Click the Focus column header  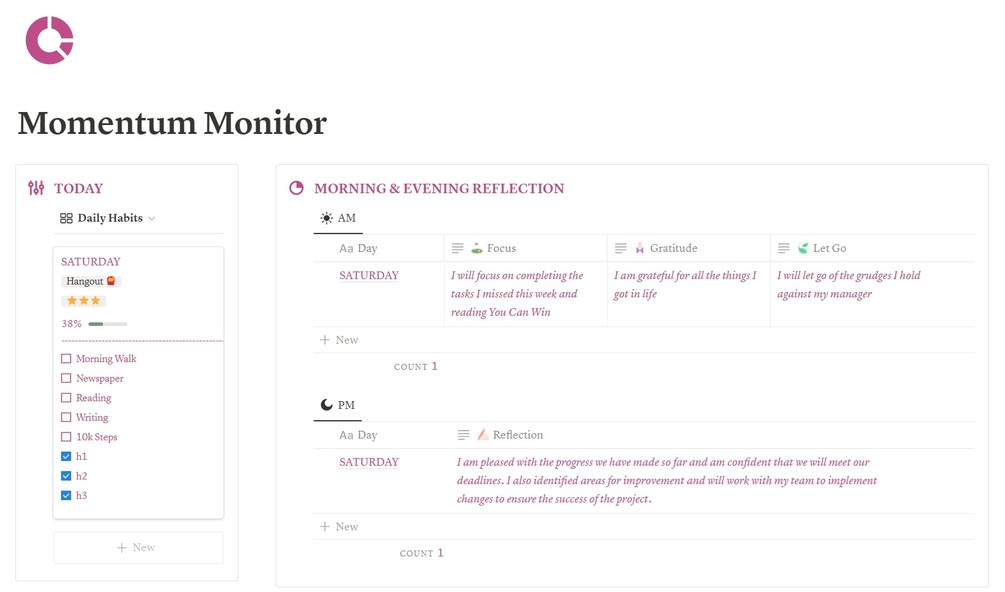501,248
